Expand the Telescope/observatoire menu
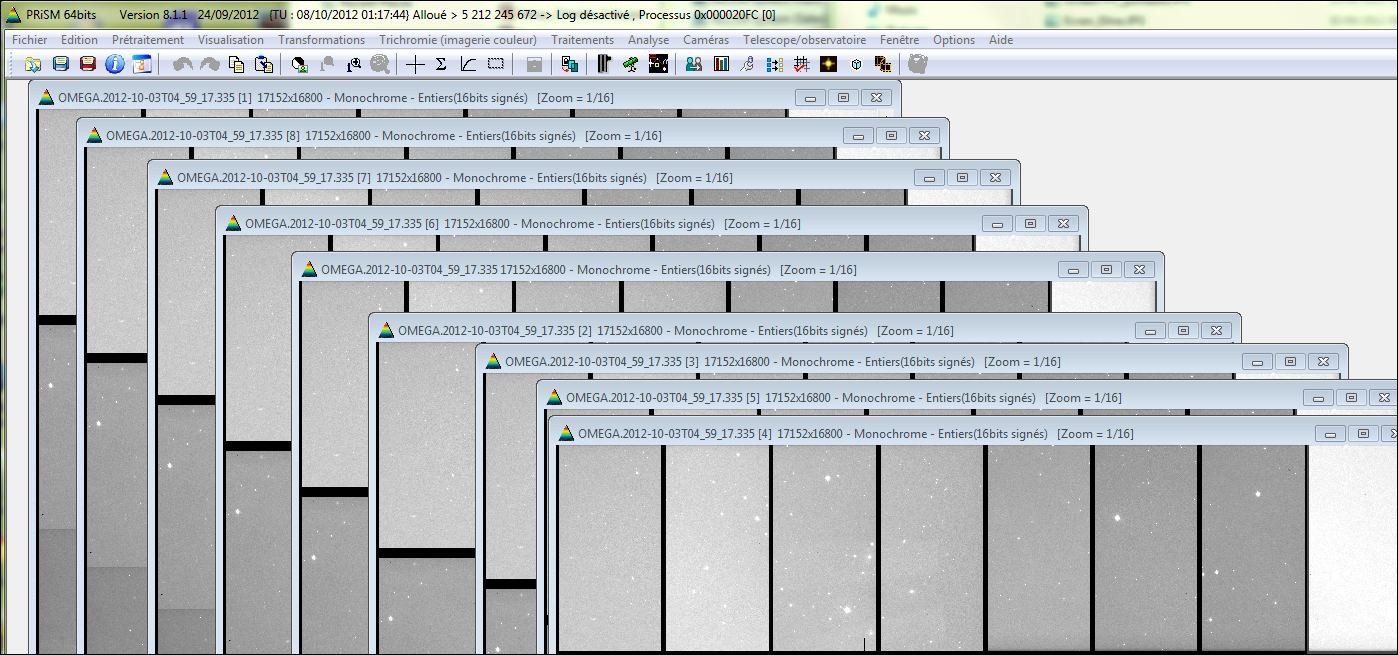 pyautogui.click(x=804, y=40)
